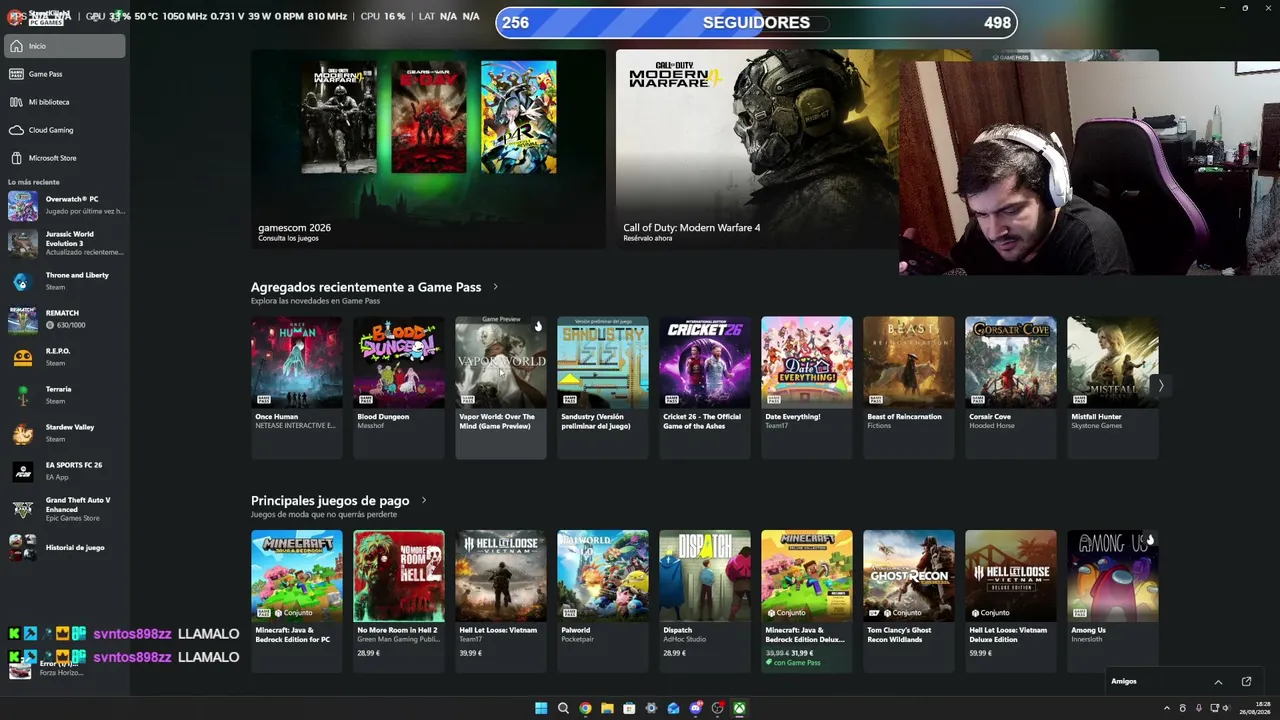Open the Windows Start menu

pos(541,708)
